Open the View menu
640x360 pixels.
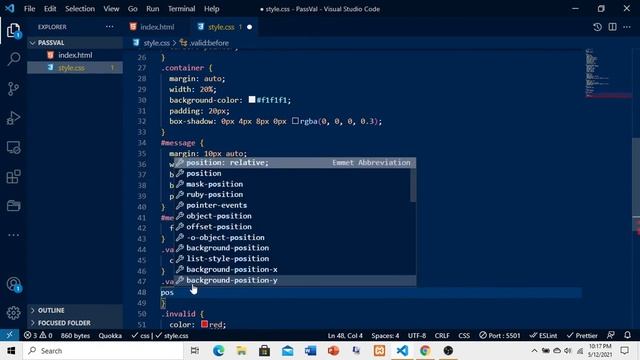pyautogui.click(x=111, y=9)
